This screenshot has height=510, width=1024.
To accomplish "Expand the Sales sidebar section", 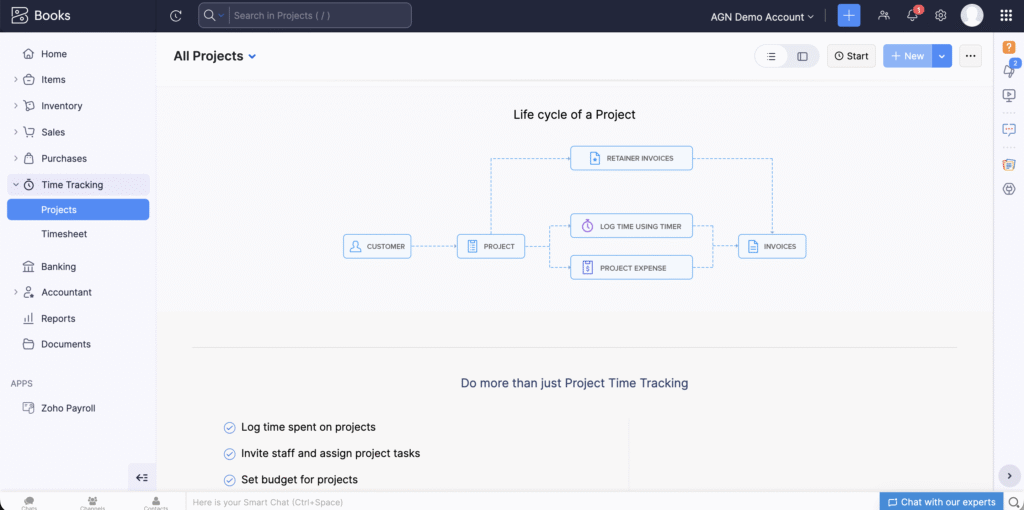I will pyautogui.click(x=16, y=132).
